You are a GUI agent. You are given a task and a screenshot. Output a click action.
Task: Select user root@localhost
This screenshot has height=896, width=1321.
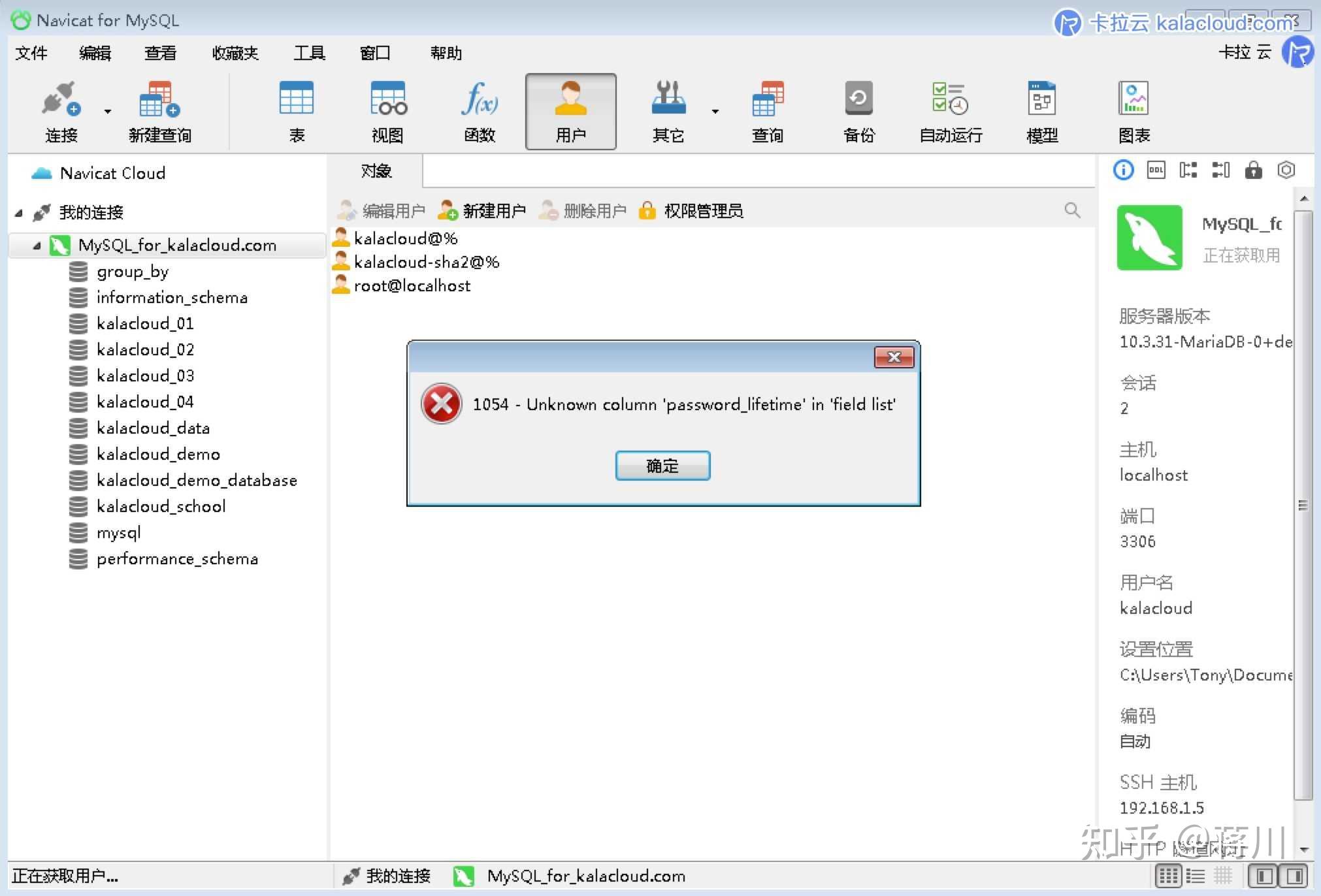402,285
